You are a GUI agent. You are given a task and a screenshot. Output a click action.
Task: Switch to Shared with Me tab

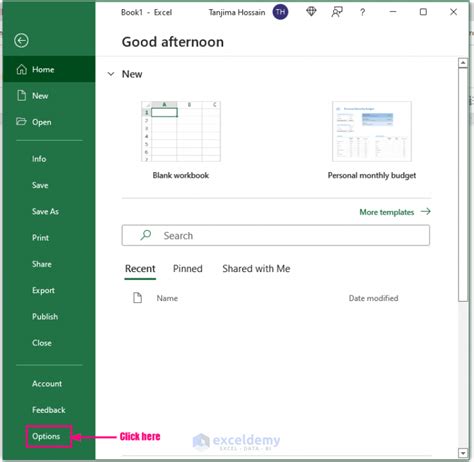256,269
